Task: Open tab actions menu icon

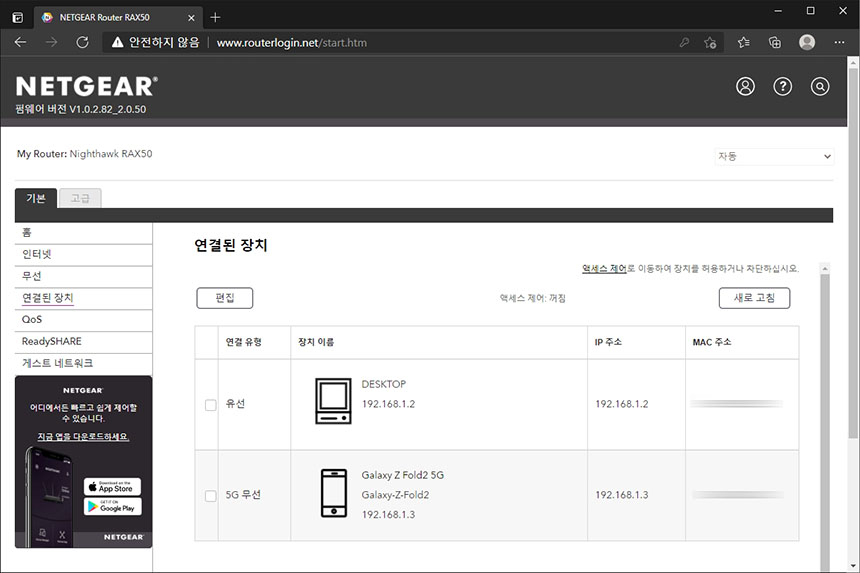Action: (18, 18)
